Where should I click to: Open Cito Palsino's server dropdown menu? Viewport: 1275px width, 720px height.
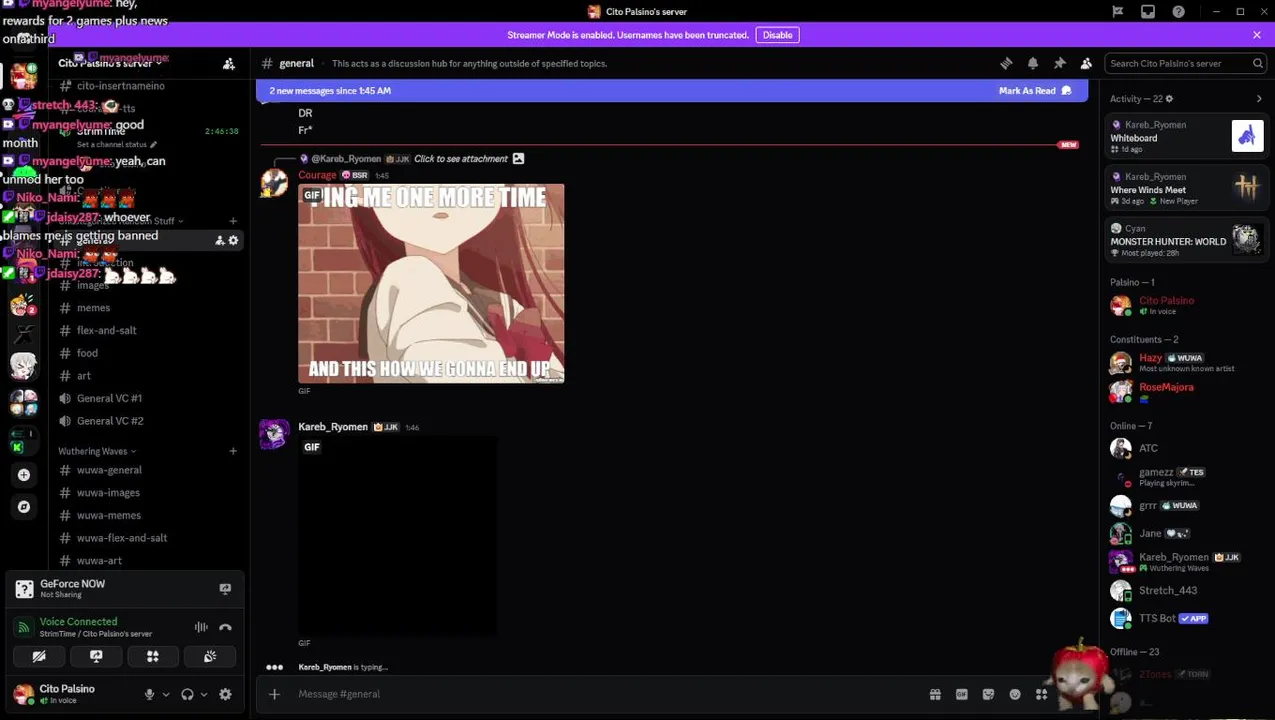[x=110, y=63]
